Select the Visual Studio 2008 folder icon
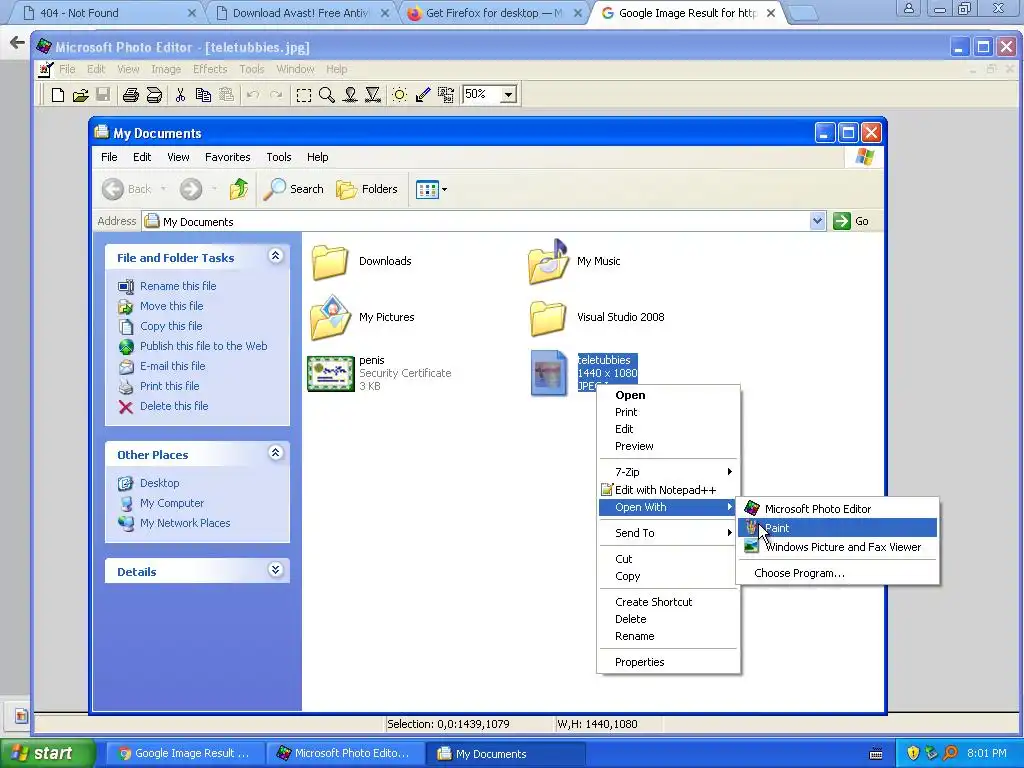The image size is (1024, 768). click(547, 317)
